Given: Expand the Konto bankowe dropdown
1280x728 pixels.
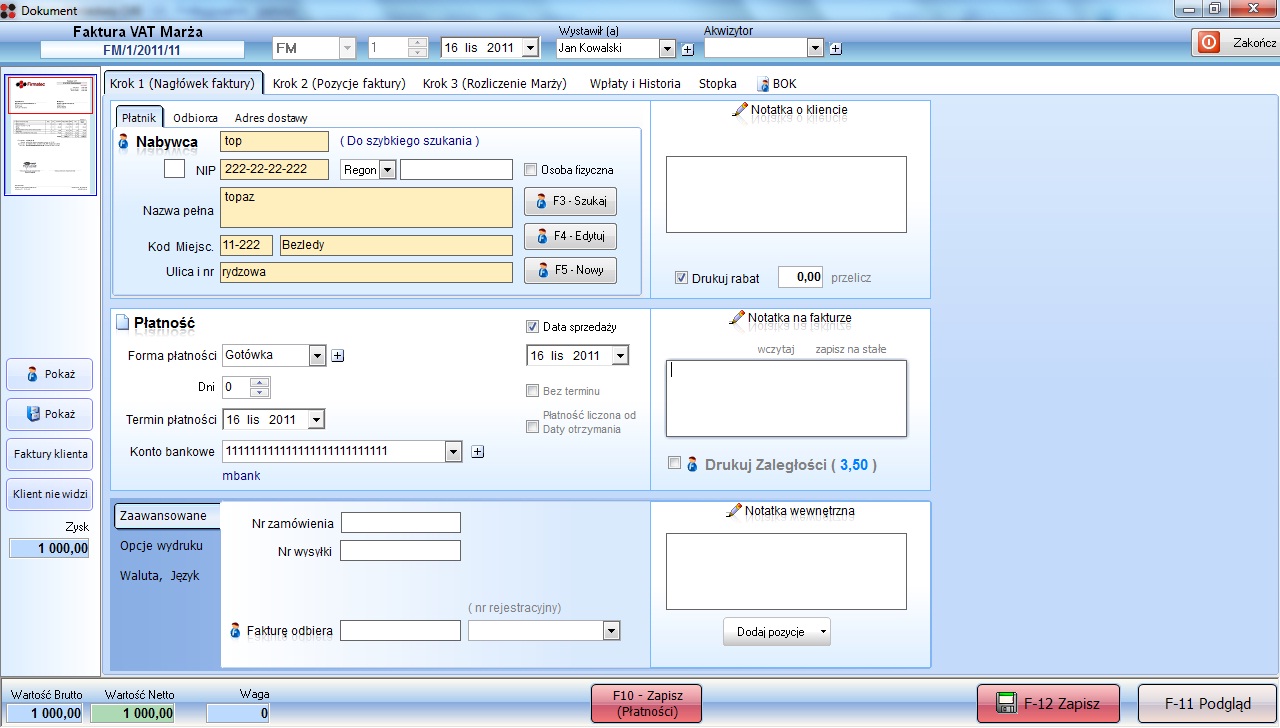Looking at the screenshot, I should click(x=453, y=452).
